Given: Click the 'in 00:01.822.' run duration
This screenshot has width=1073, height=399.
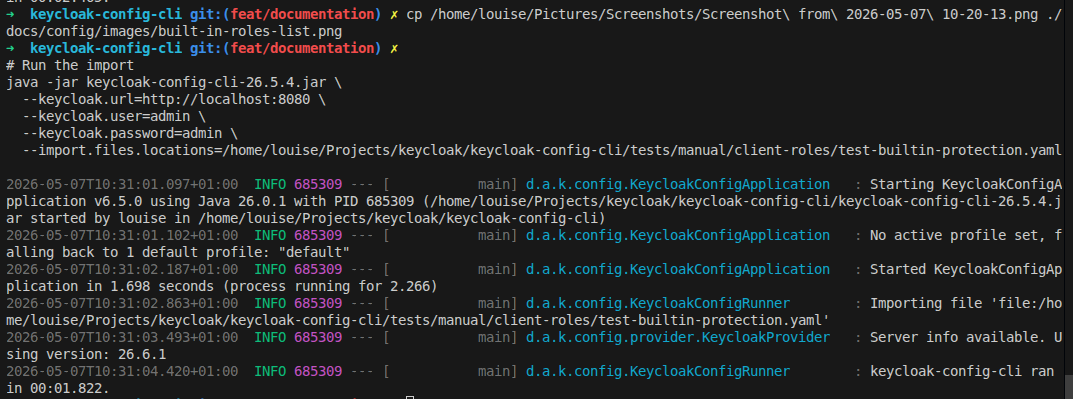Looking at the screenshot, I should click(x=58, y=388).
